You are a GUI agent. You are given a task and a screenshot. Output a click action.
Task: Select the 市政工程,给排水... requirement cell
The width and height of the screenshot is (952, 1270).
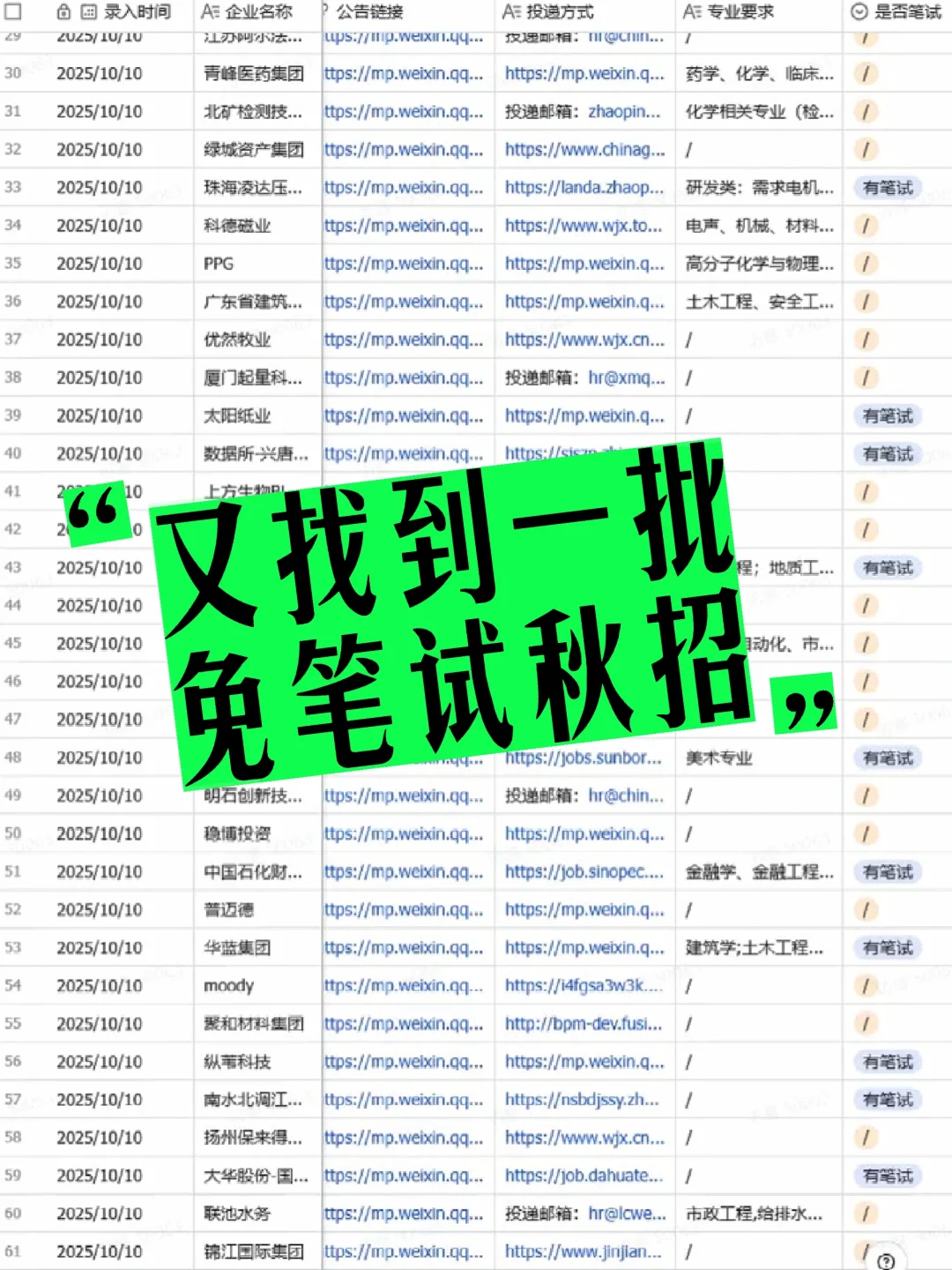click(x=759, y=1214)
